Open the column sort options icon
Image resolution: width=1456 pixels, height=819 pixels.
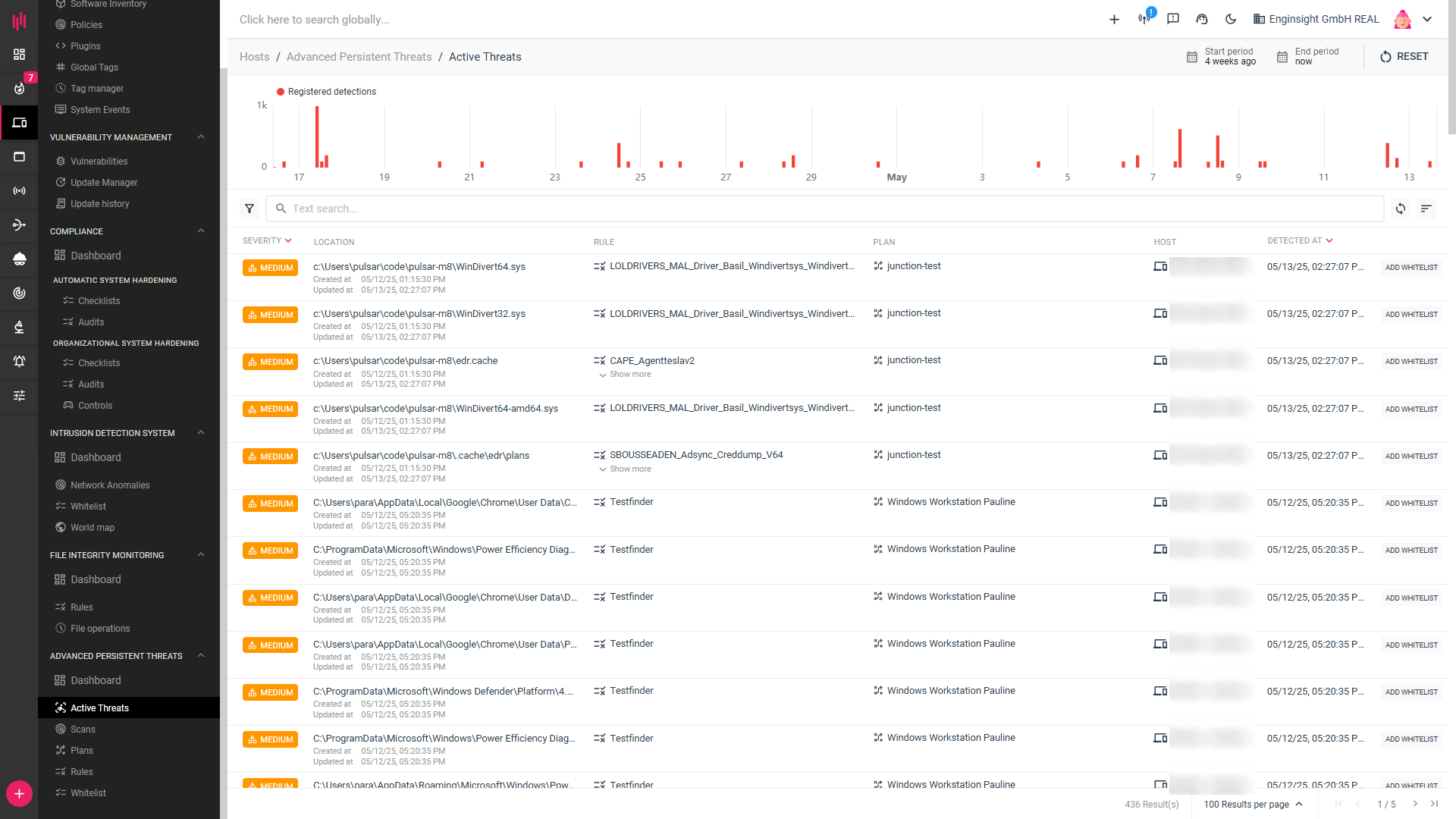1426,209
